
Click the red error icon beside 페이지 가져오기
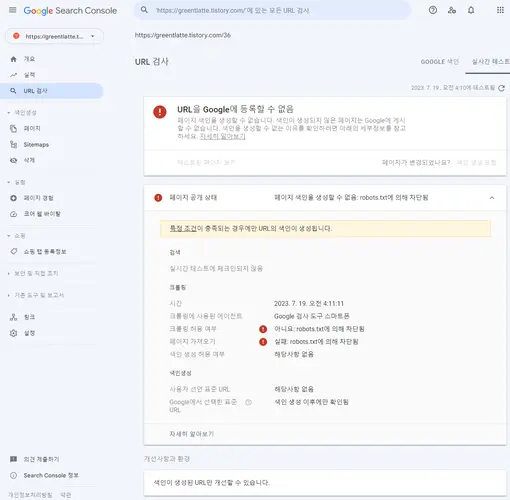tap(263, 342)
